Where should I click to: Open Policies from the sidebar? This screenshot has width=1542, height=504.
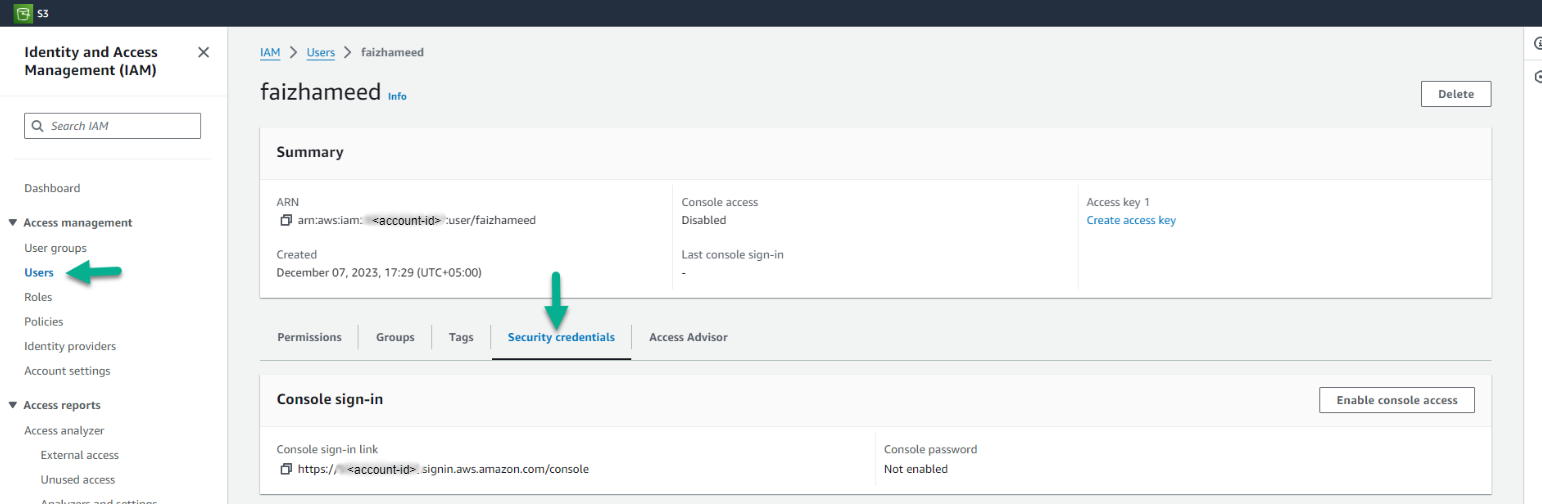[x=44, y=322]
